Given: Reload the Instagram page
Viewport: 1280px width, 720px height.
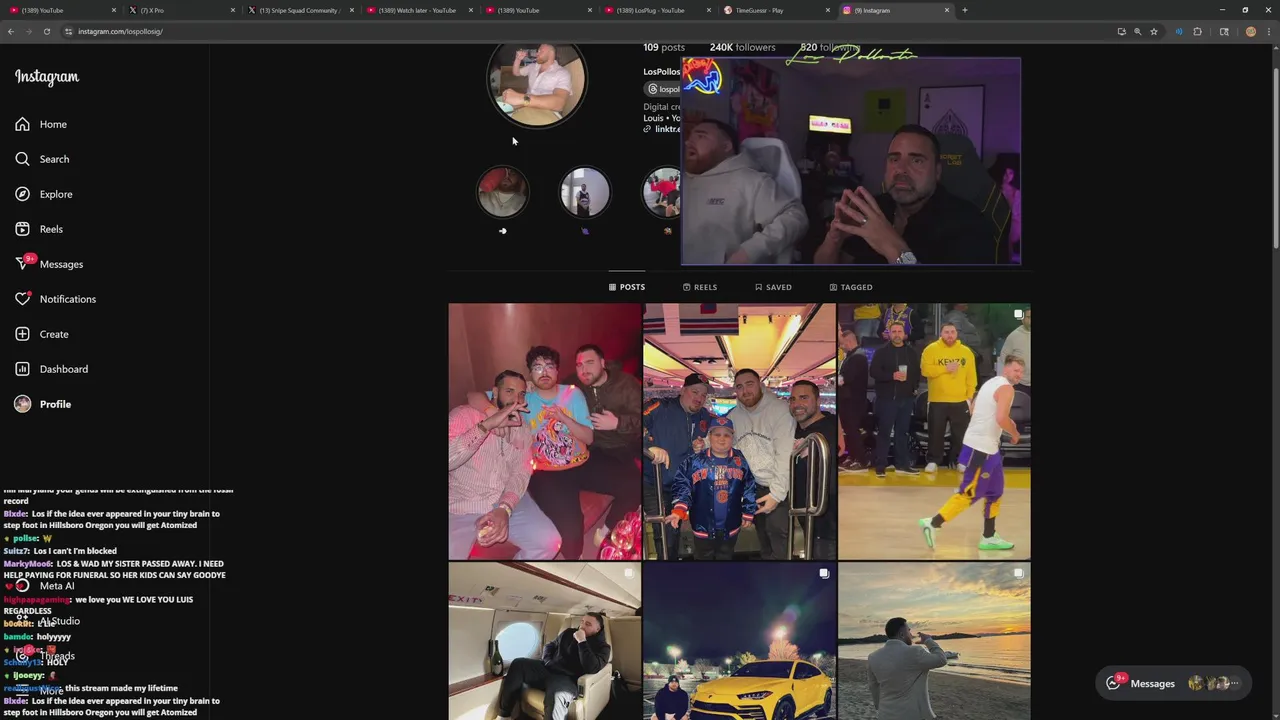Looking at the screenshot, I should click(x=47, y=31).
